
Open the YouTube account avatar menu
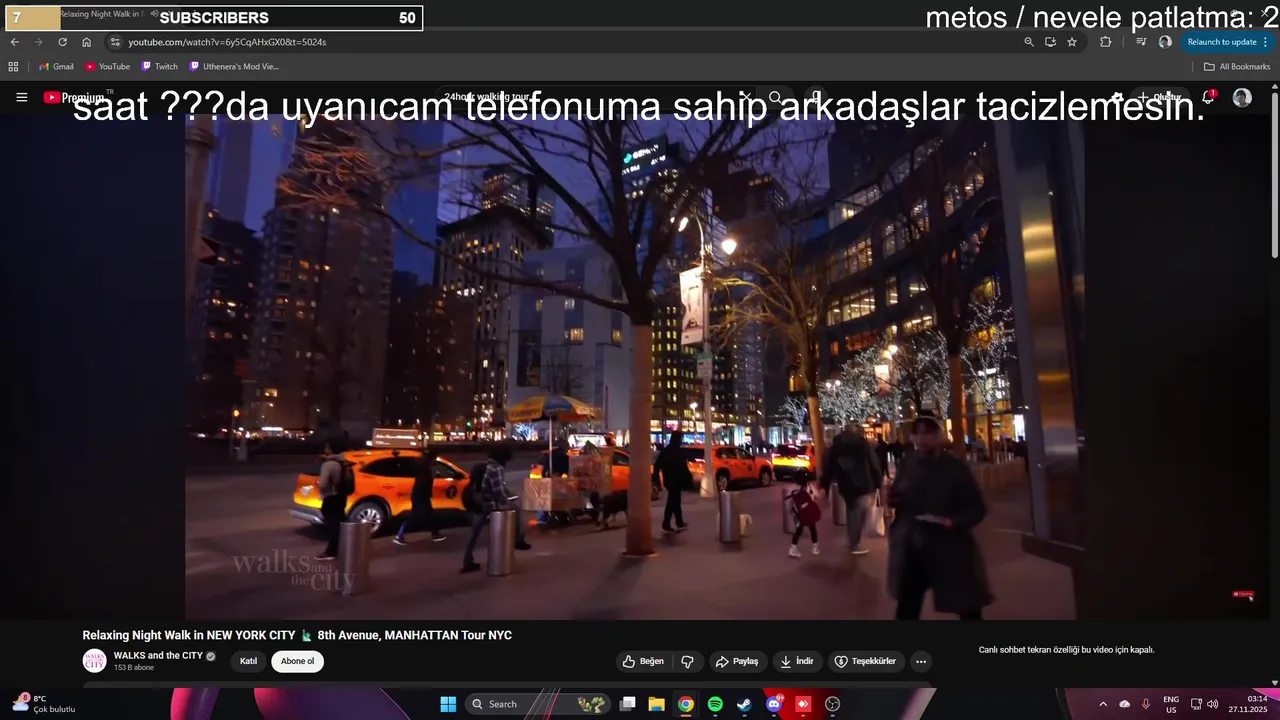coord(1242,97)
